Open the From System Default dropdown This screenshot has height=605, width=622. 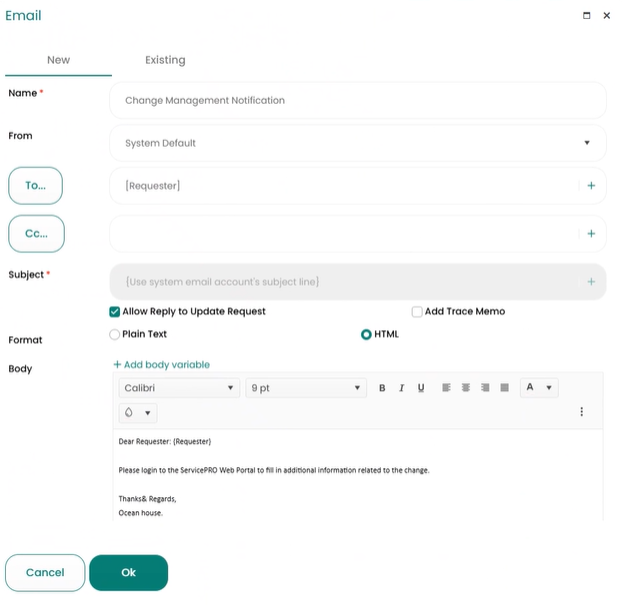[x=357, y=143]
